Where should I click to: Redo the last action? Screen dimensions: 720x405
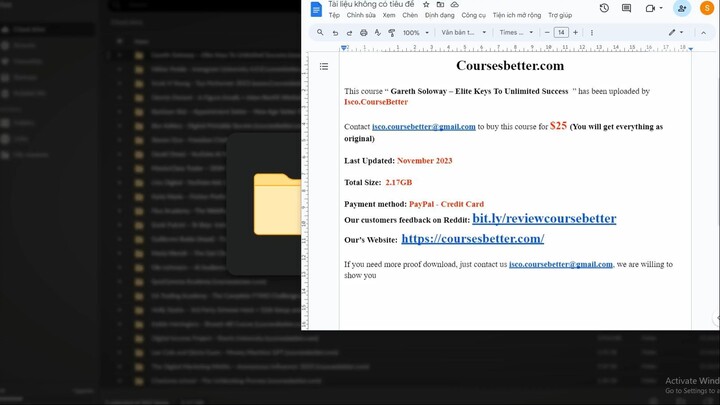pyautogui.click(x=349, y=33)
